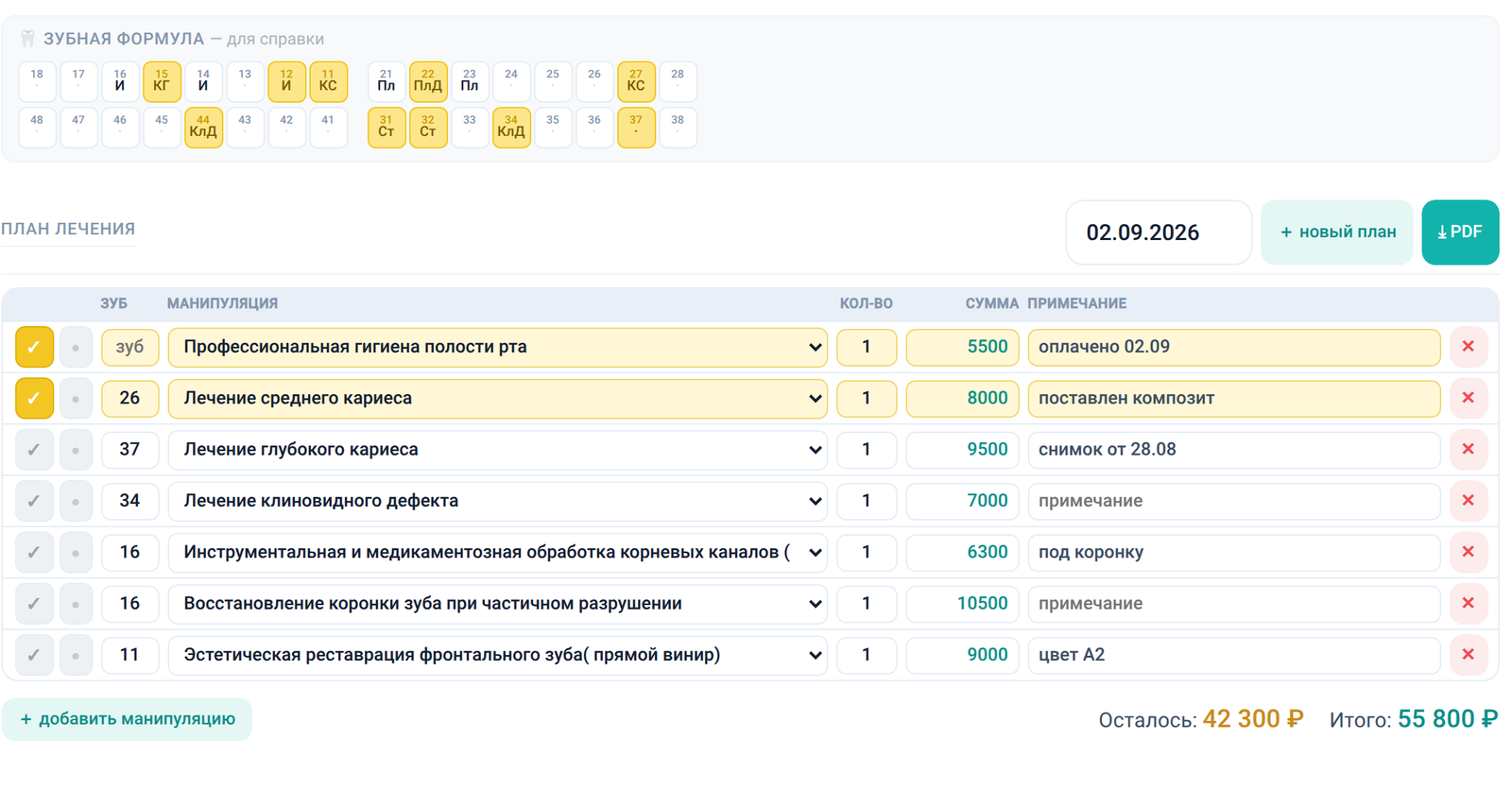Screen dimensions: 1512x791
Task: Click note field цвет A2
Action: (1234, 655)
